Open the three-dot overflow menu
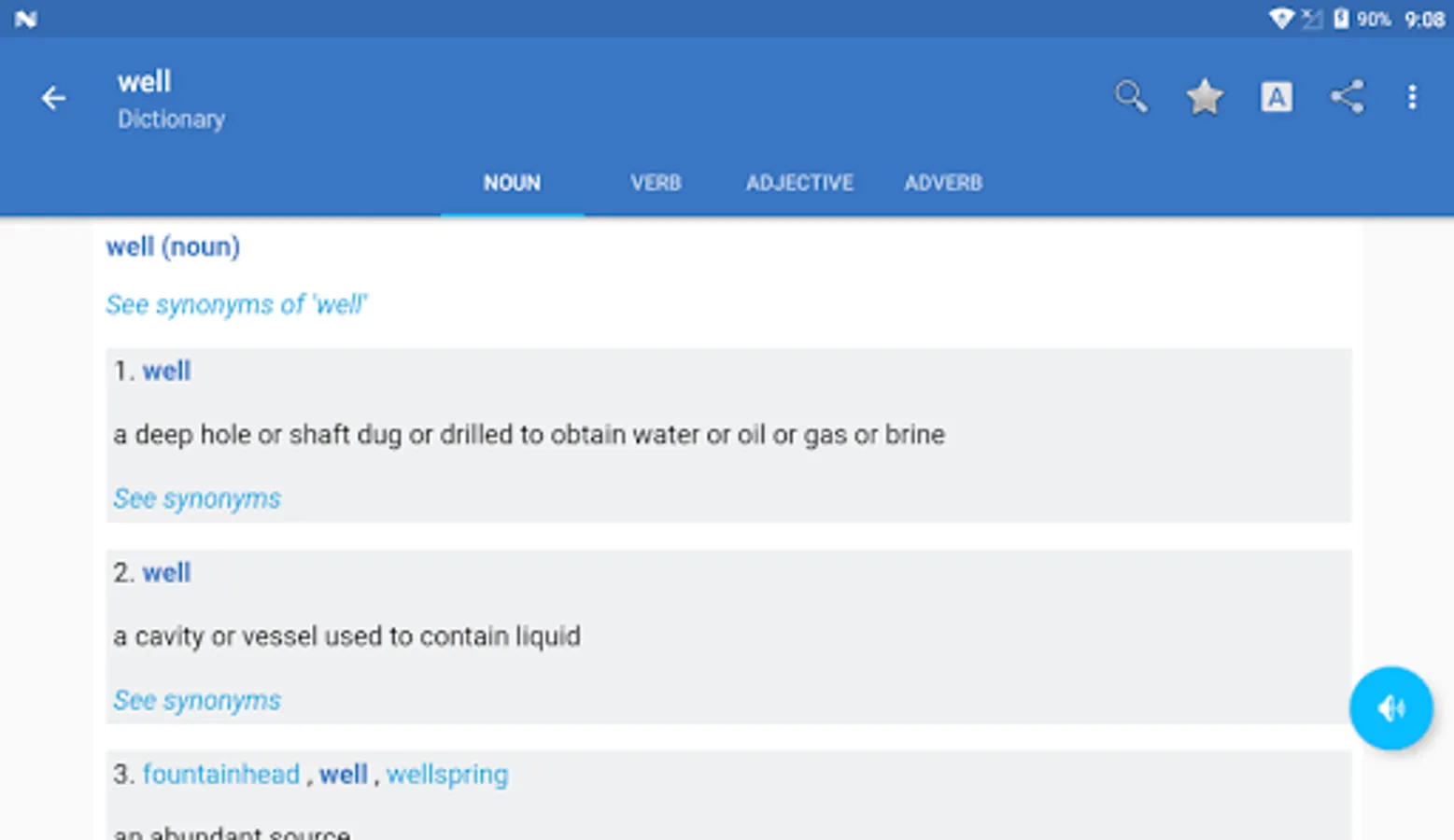 point(1411,97)
